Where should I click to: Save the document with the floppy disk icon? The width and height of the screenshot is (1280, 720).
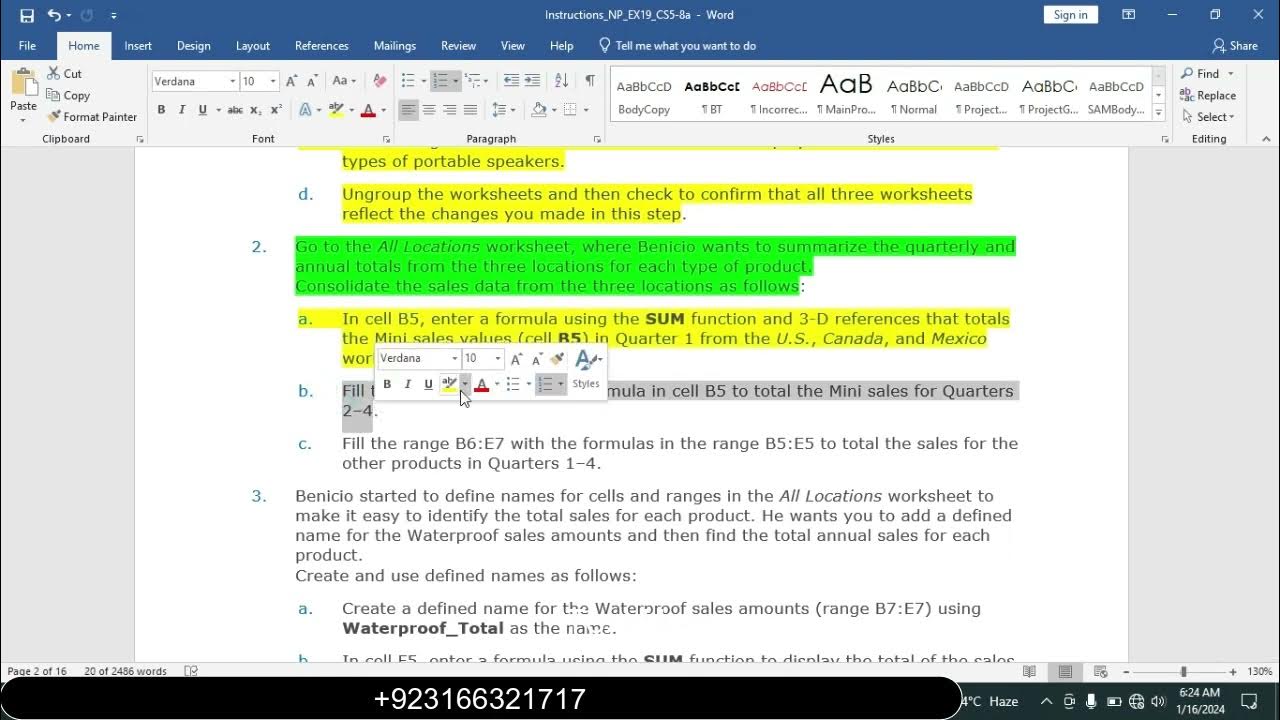point(27,15)
